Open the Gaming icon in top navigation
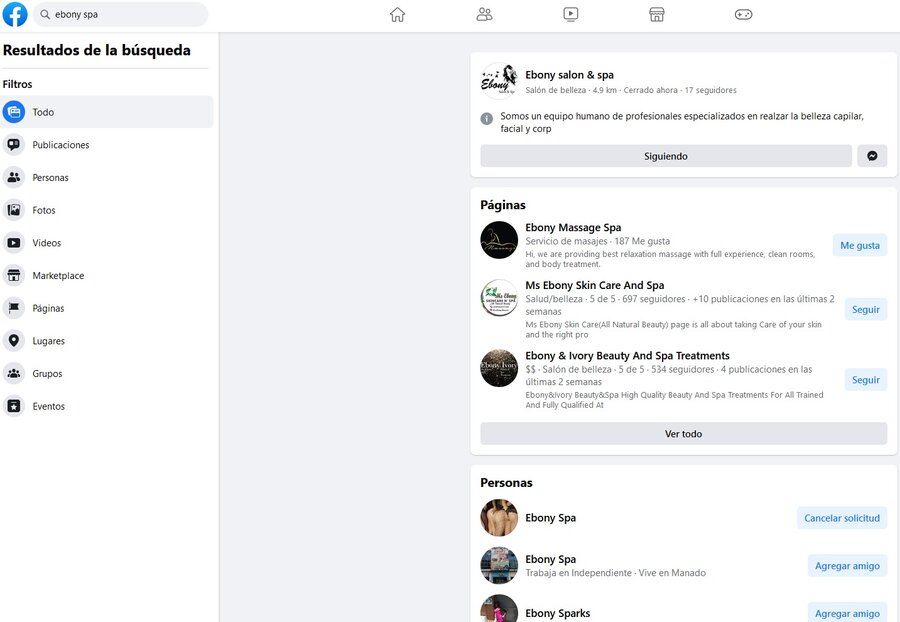This screenshot has width=900, height=622. coord(743,14)
